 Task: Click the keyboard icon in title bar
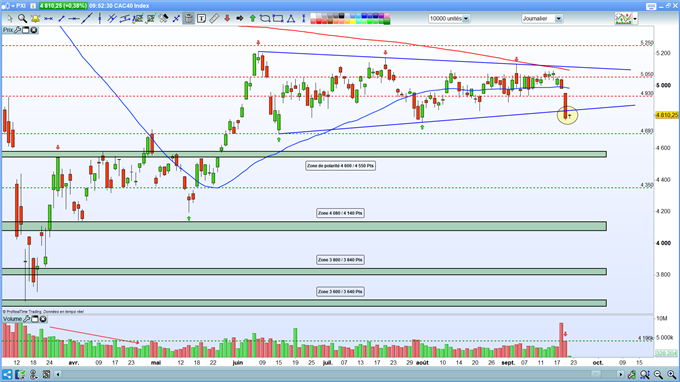[x=651, y=6]
